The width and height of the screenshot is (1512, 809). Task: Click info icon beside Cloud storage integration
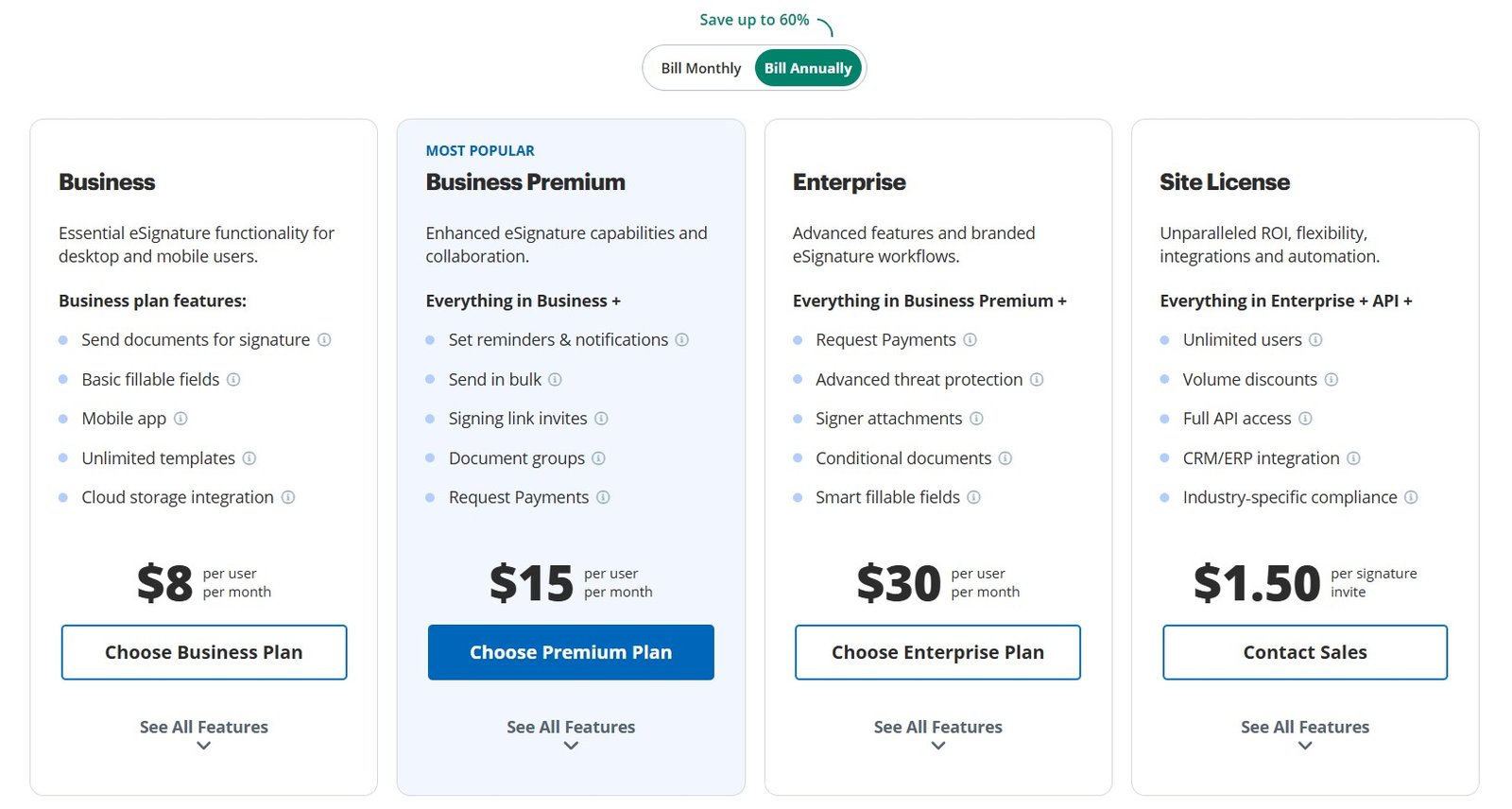tap(288, 497)
